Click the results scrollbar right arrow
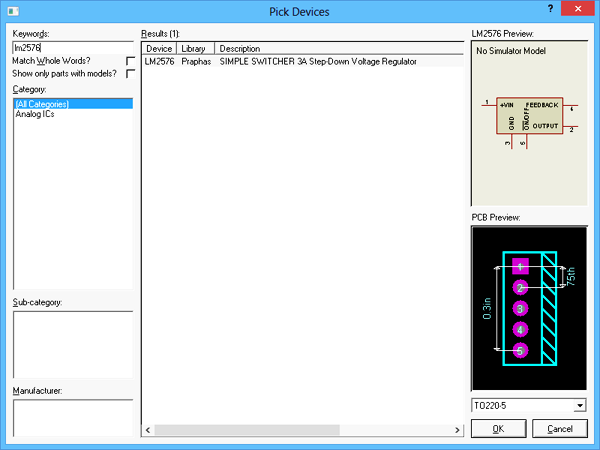This screenshot has width=600, height=450. (x=457, y=430)
